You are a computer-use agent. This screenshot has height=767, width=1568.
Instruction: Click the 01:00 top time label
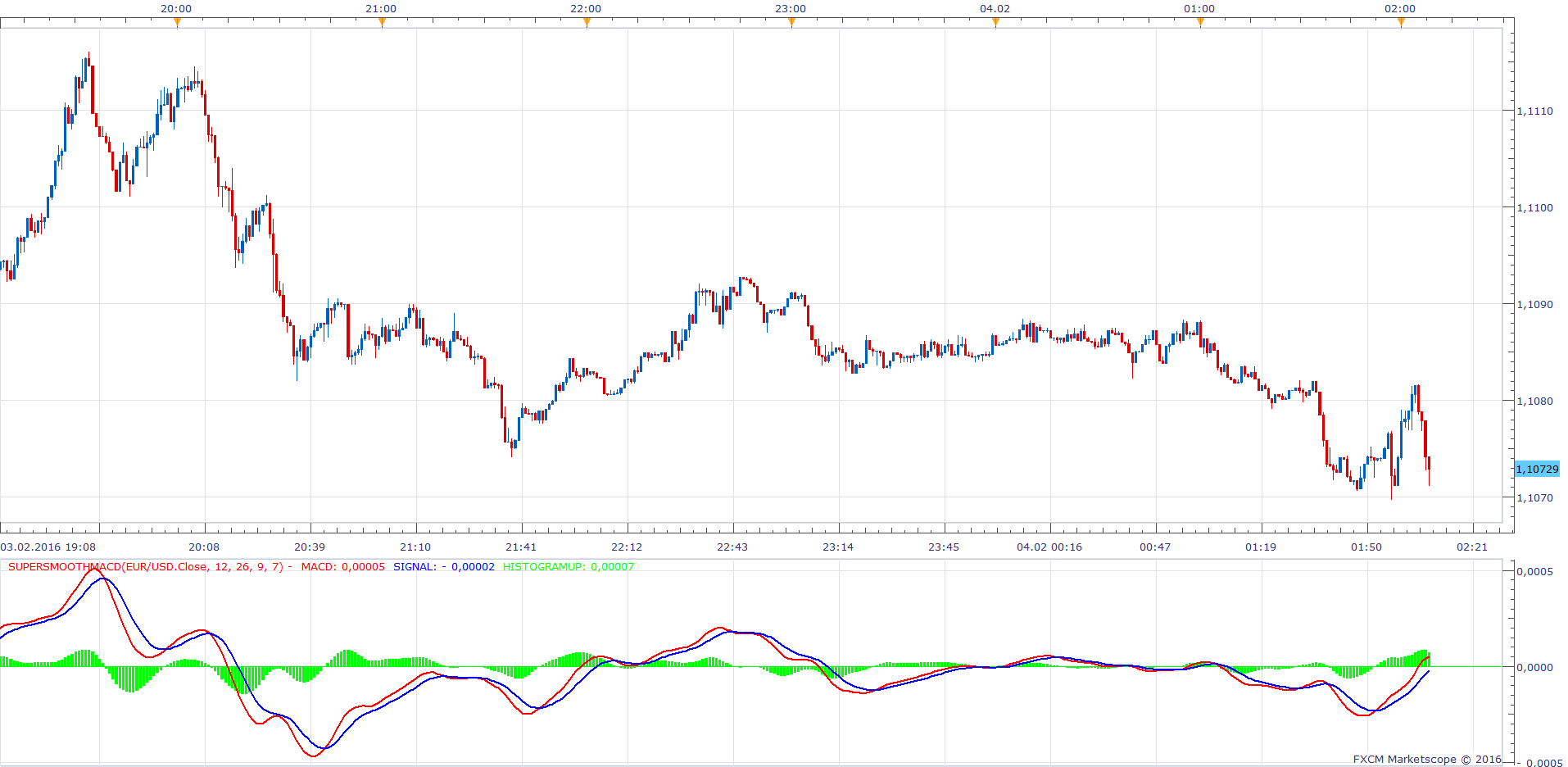[x=1199, y=8]
